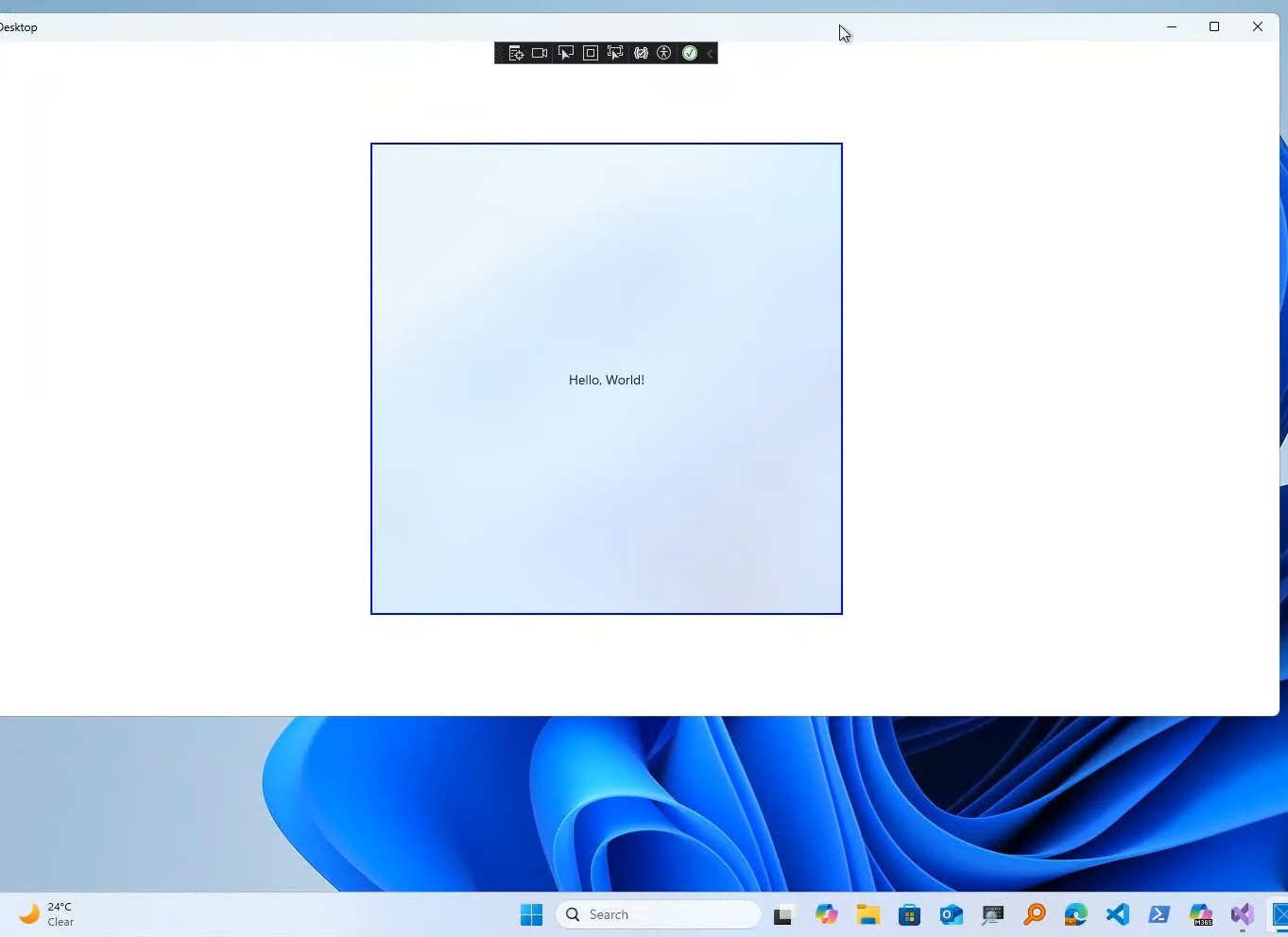1288x937 pixels.
Task: Click the green Hot Reload status checkmark
Action: tap(689, 53)
